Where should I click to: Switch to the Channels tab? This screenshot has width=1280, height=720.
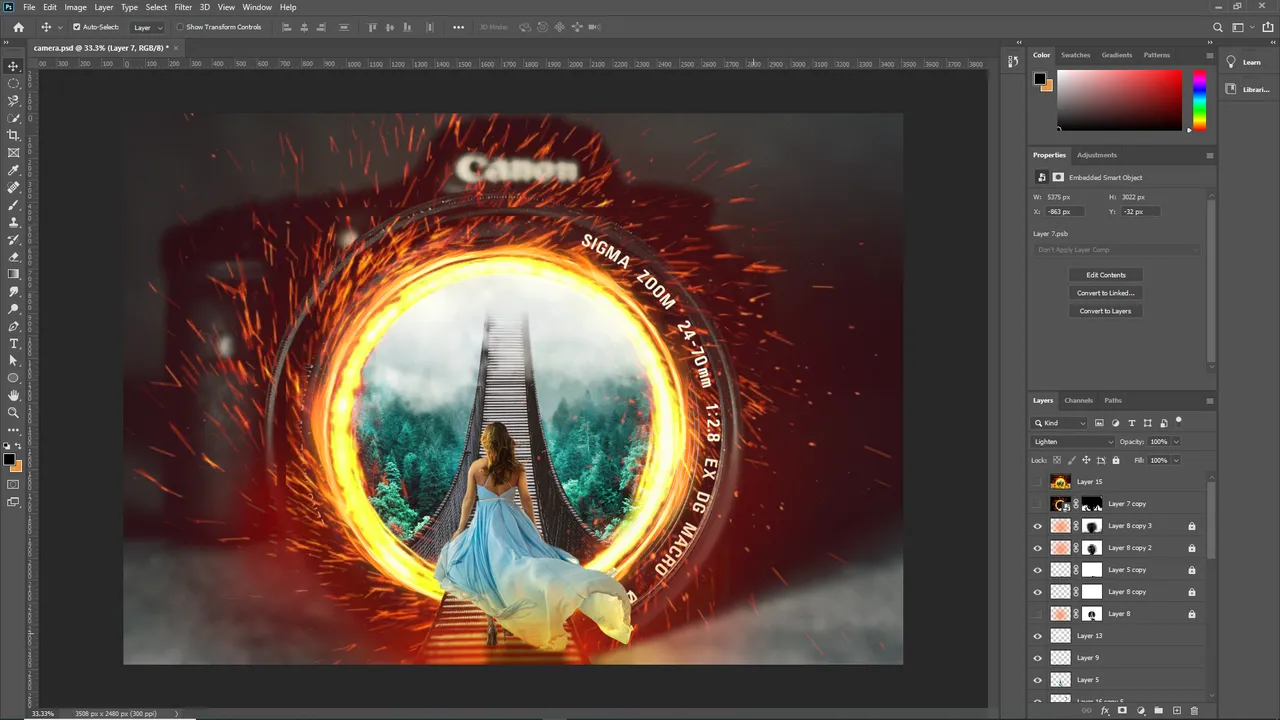(x=1078, y=401)
